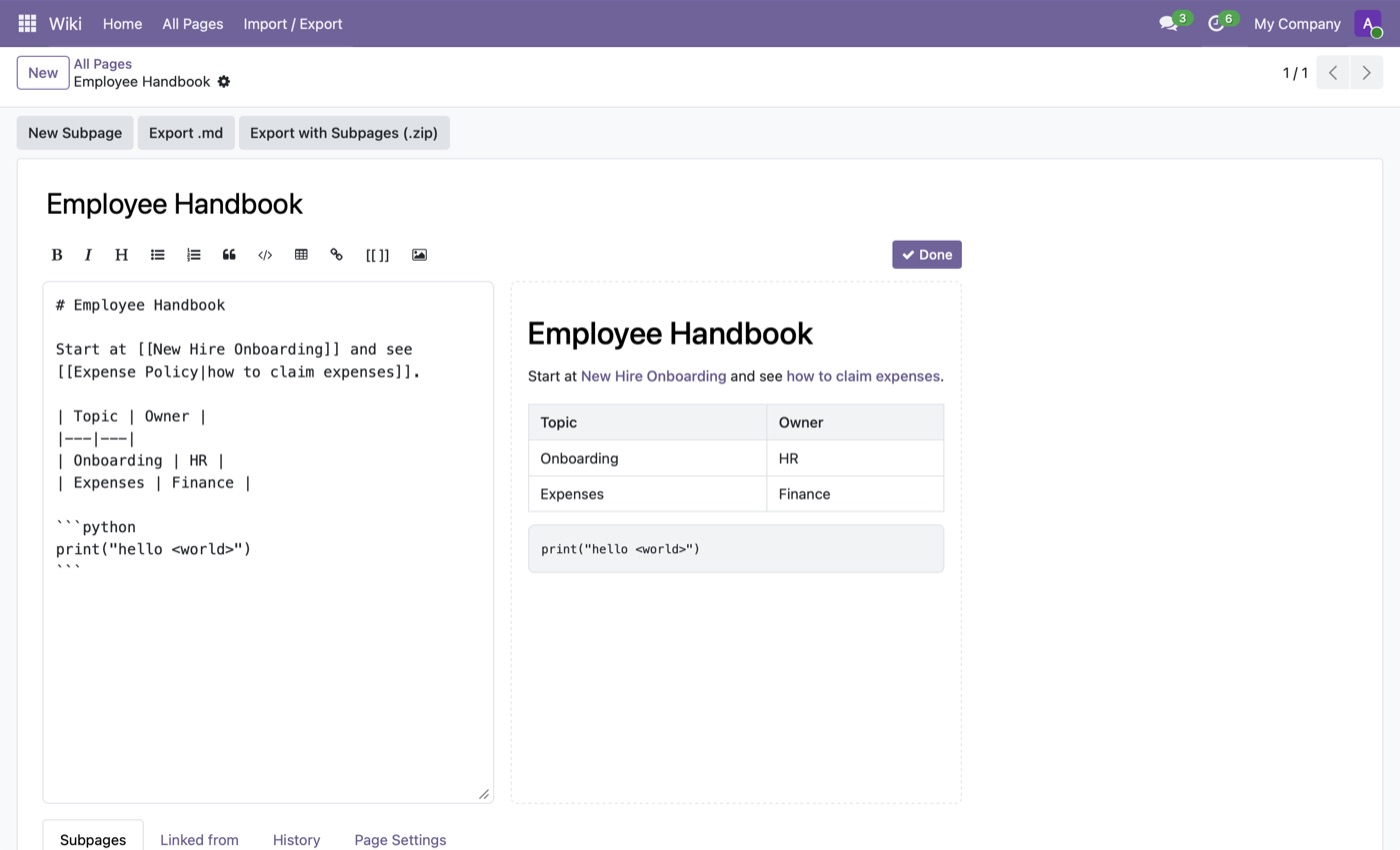The image size is (1400, 850).
Task: Apply italic formatting in editor toolbar
Action: (88, 255)
